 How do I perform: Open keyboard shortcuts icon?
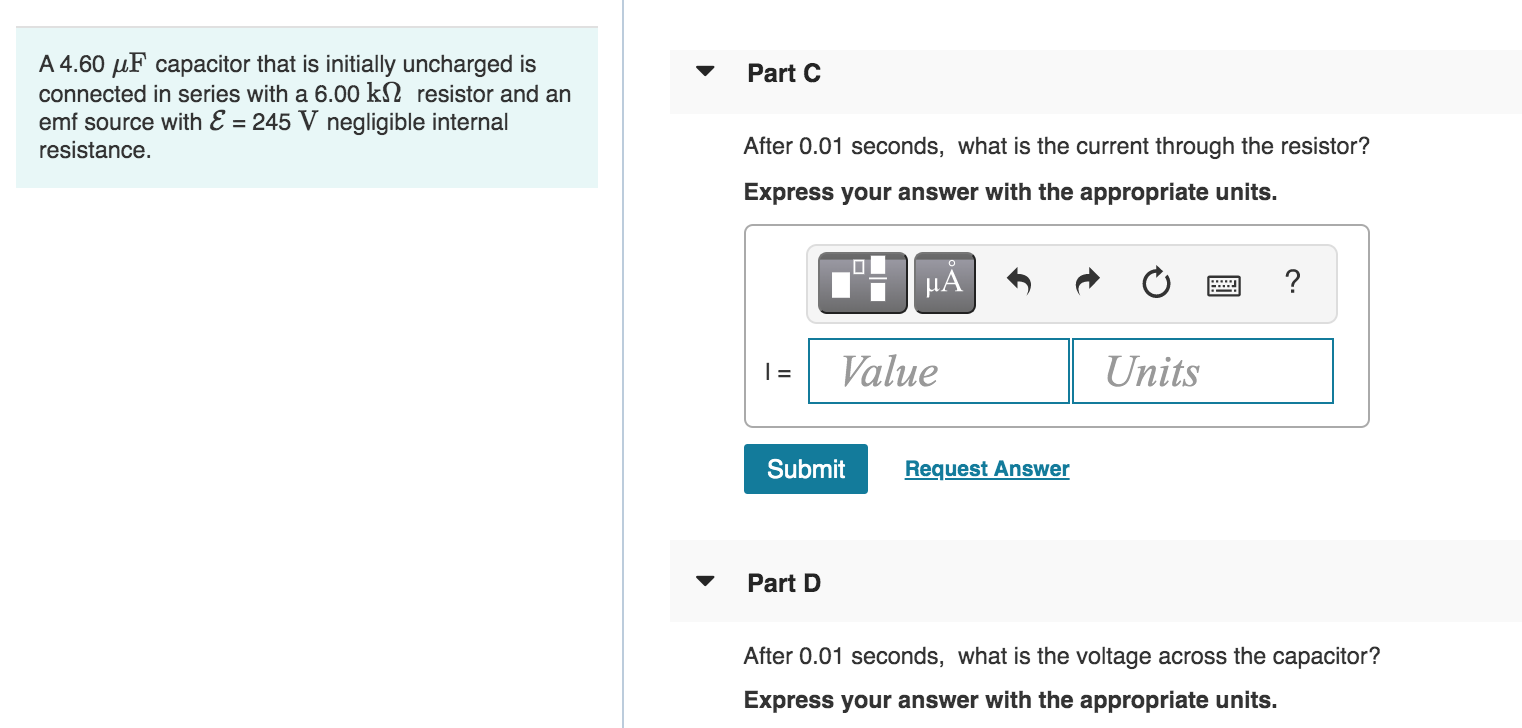(x=1223, y=286)
